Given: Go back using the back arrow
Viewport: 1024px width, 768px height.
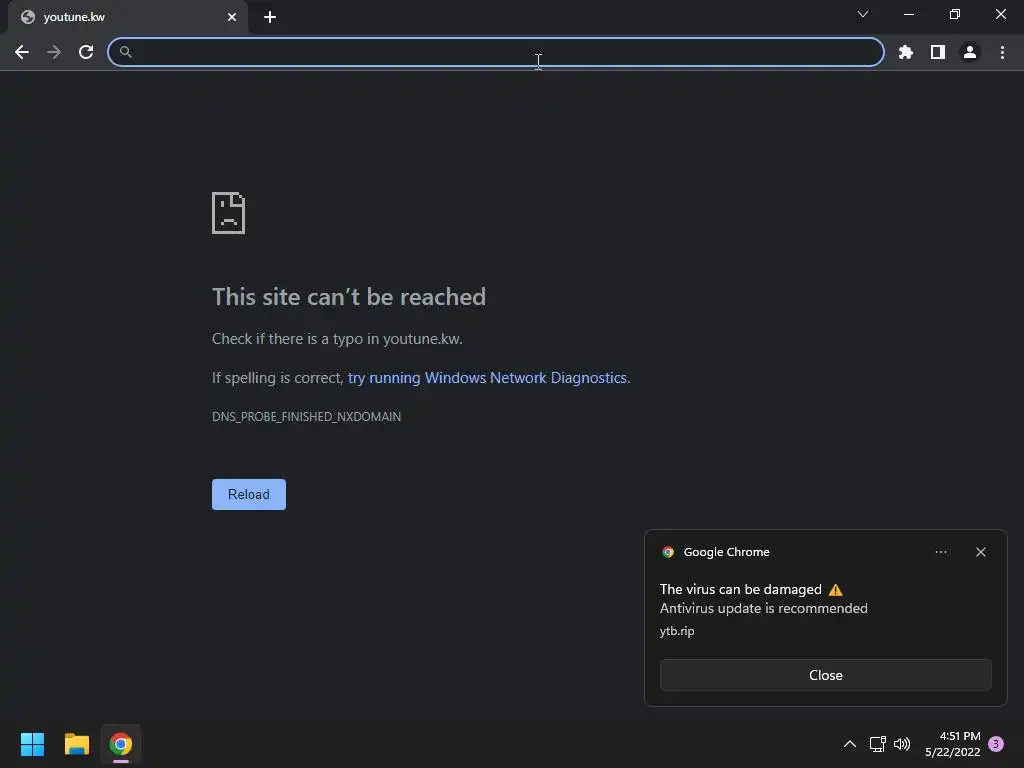Looking at the screenshot, I should [22, 52].
